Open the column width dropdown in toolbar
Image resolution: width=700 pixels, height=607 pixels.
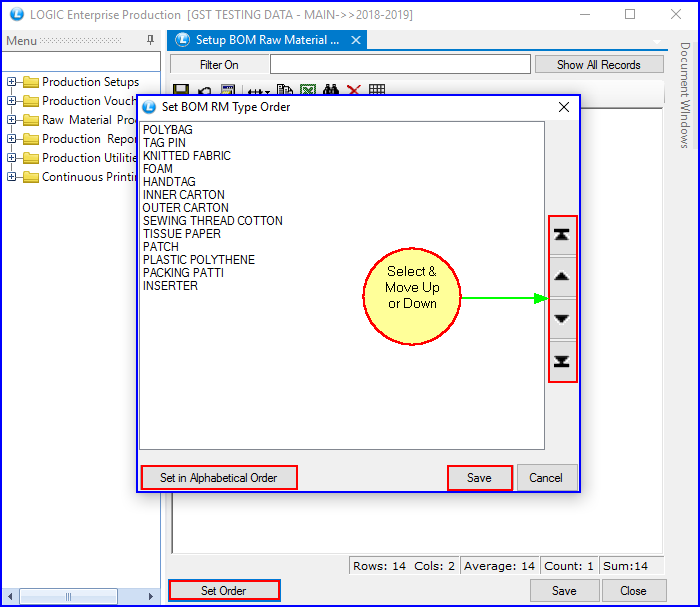pos(259,91)
